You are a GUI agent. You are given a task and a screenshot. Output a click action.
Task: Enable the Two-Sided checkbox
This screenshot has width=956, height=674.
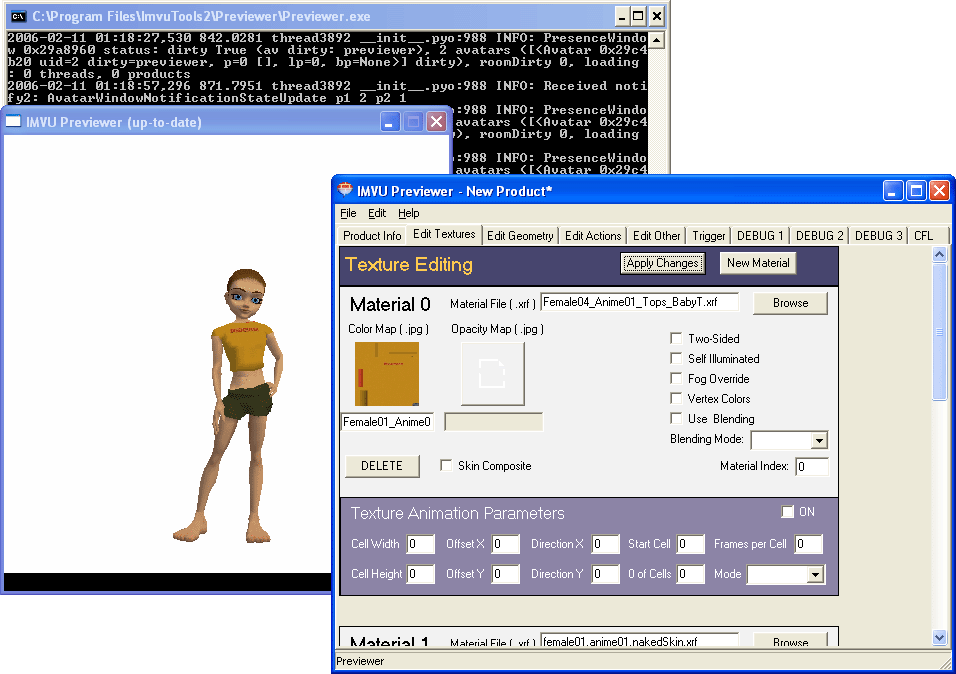click(676, 339)
